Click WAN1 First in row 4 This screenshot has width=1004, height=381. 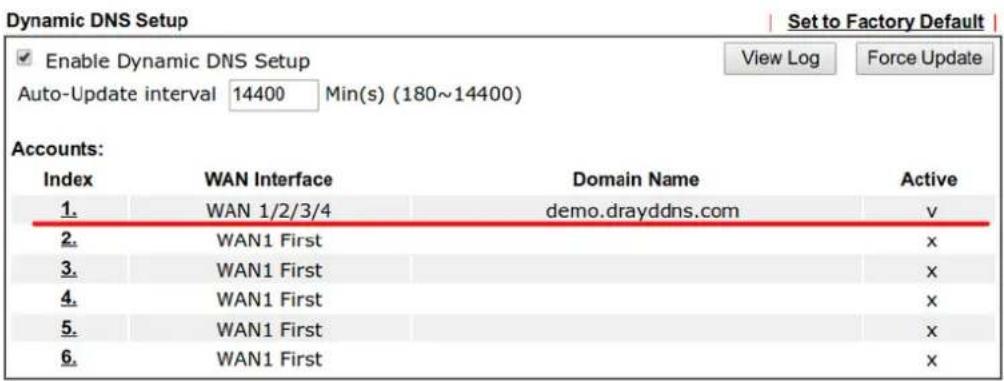[269, 300]
